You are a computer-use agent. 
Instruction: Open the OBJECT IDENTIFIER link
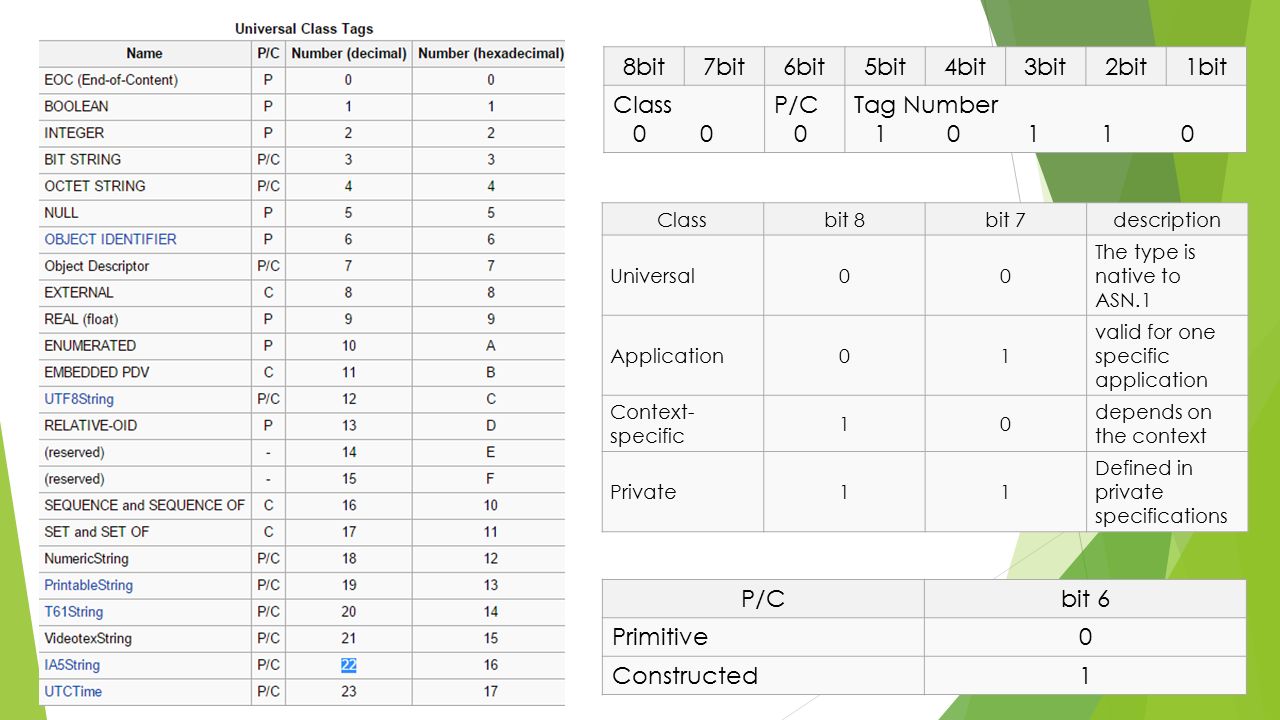[110, 239]
